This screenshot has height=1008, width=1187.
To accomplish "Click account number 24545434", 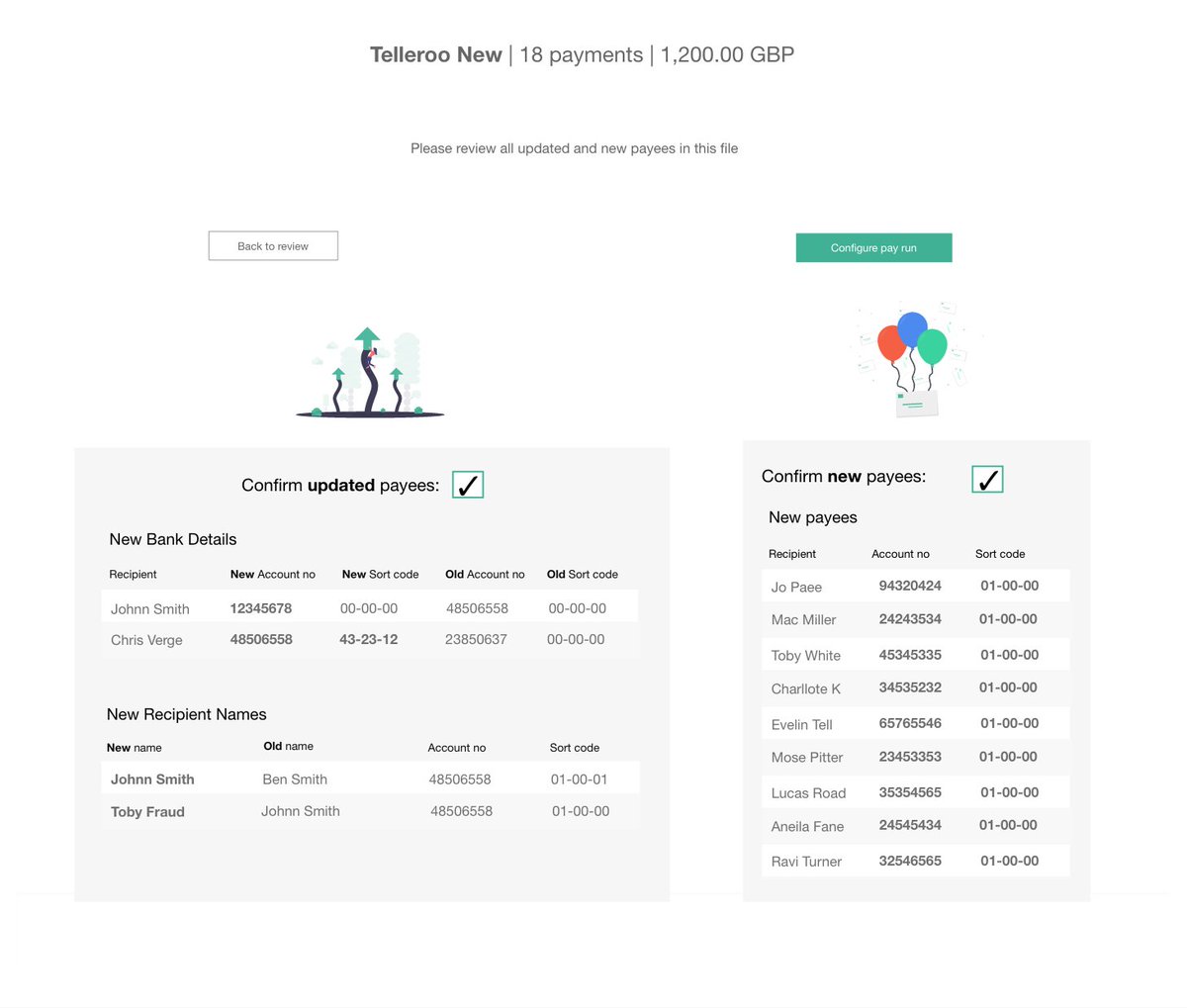I will pyautogui.click(x=910, y=825).
